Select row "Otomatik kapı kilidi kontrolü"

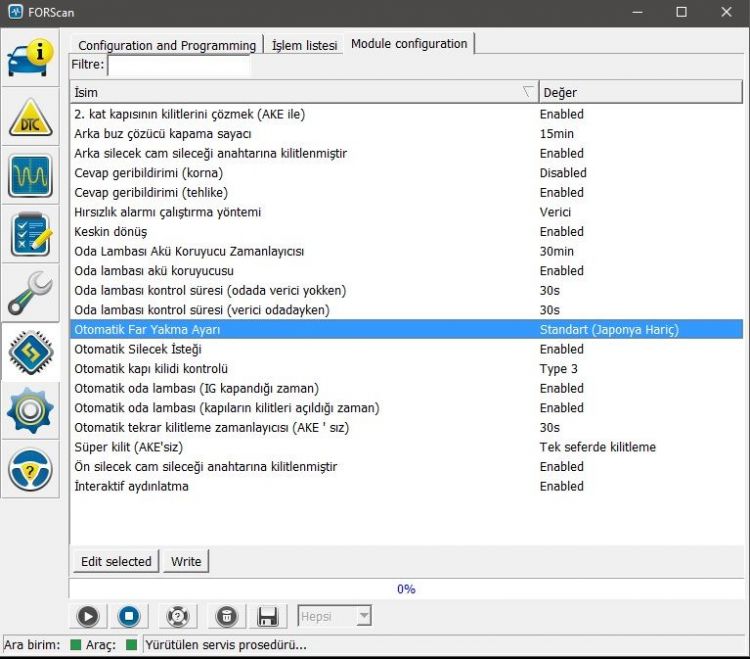coord(407,369)
